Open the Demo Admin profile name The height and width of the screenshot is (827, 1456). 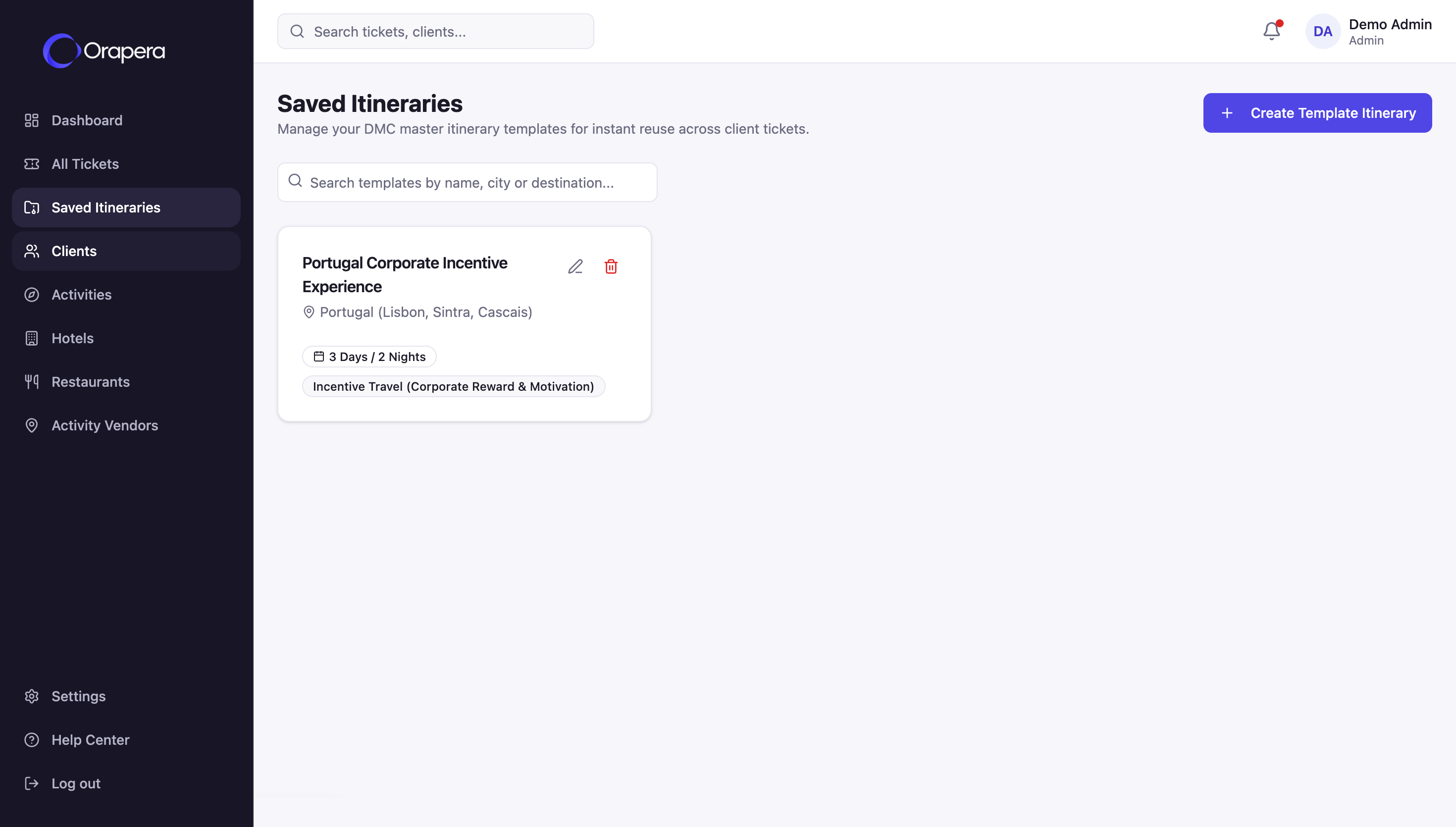point(1390,24)
